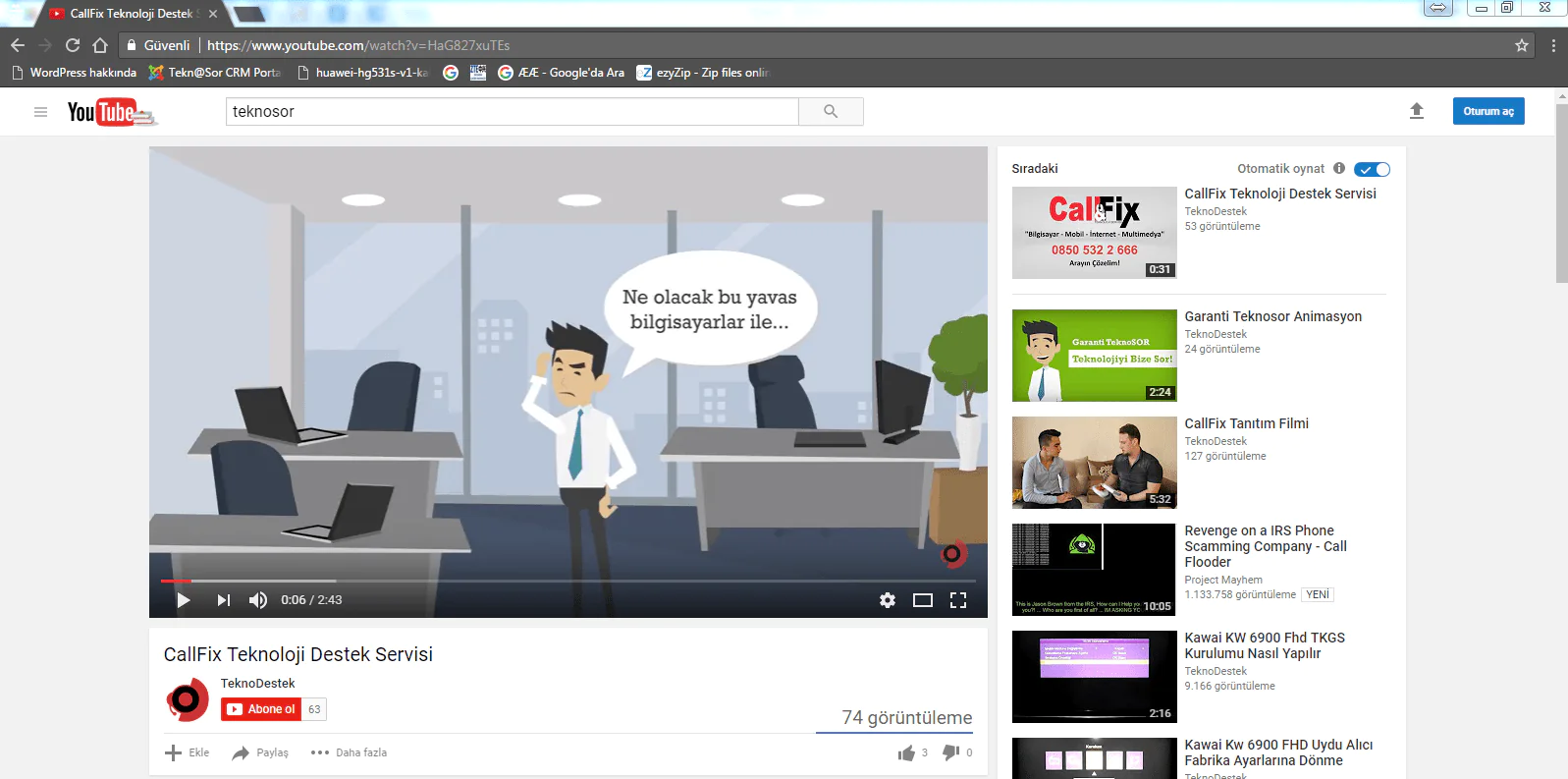Toggle the Otomatik oynat autoplay switch

tap(1372, 169)
